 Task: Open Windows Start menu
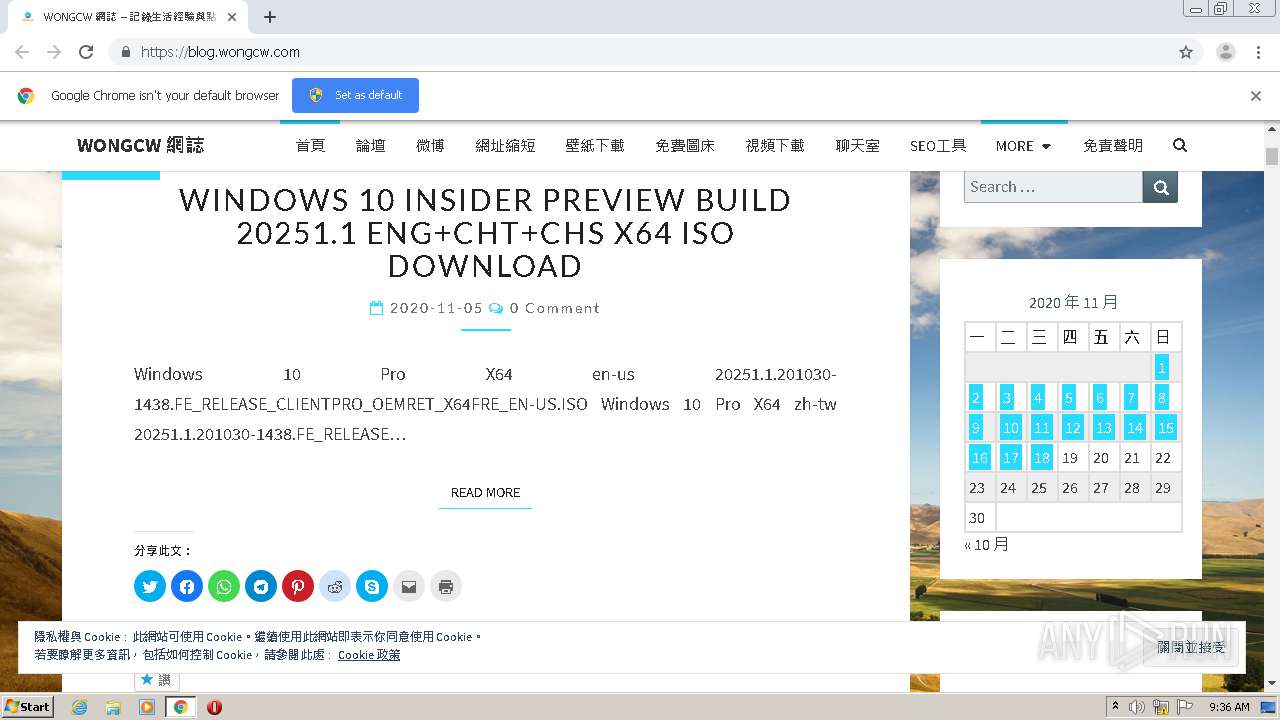[x=28, y=707]
